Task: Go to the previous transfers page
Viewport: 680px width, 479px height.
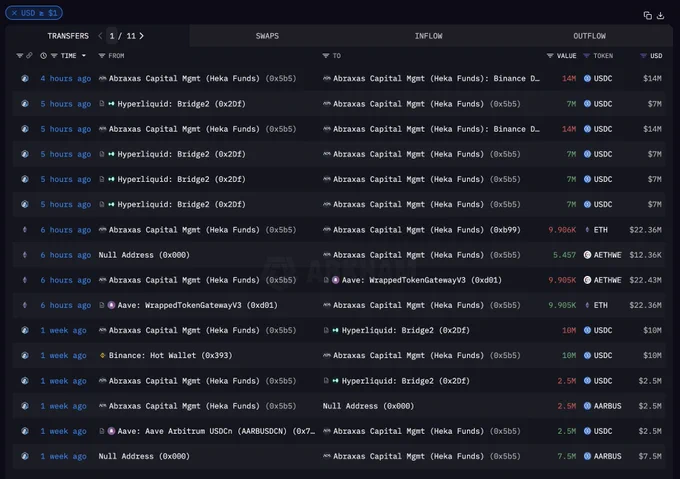Action: pos(100,36)
